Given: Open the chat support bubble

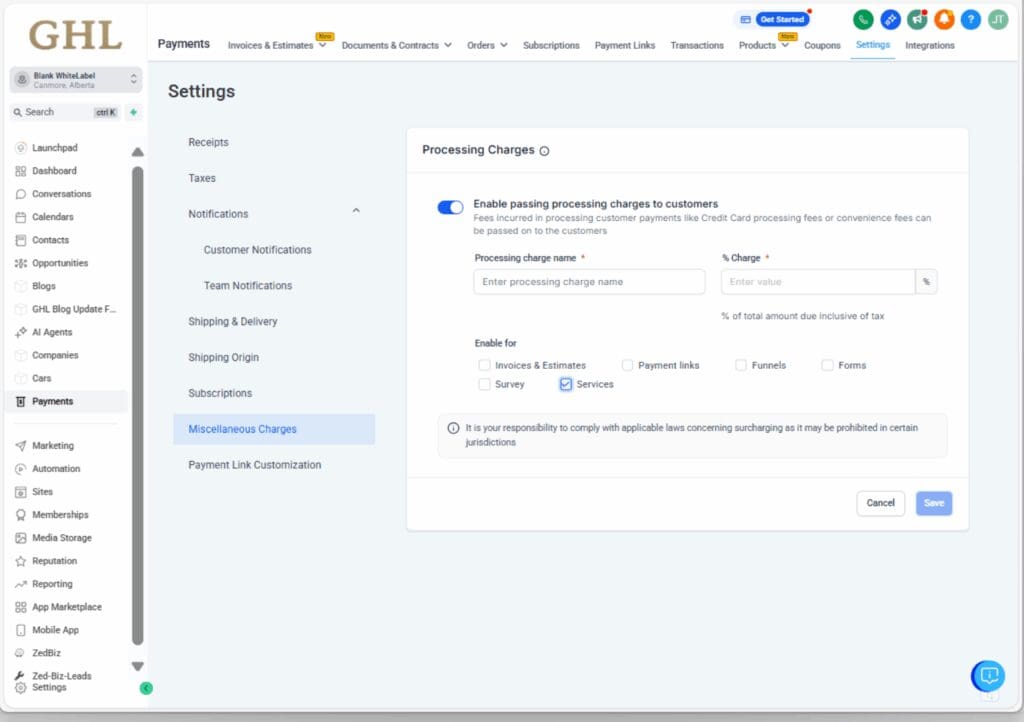Looking at the screenshot, I should [x=988, y=677].
